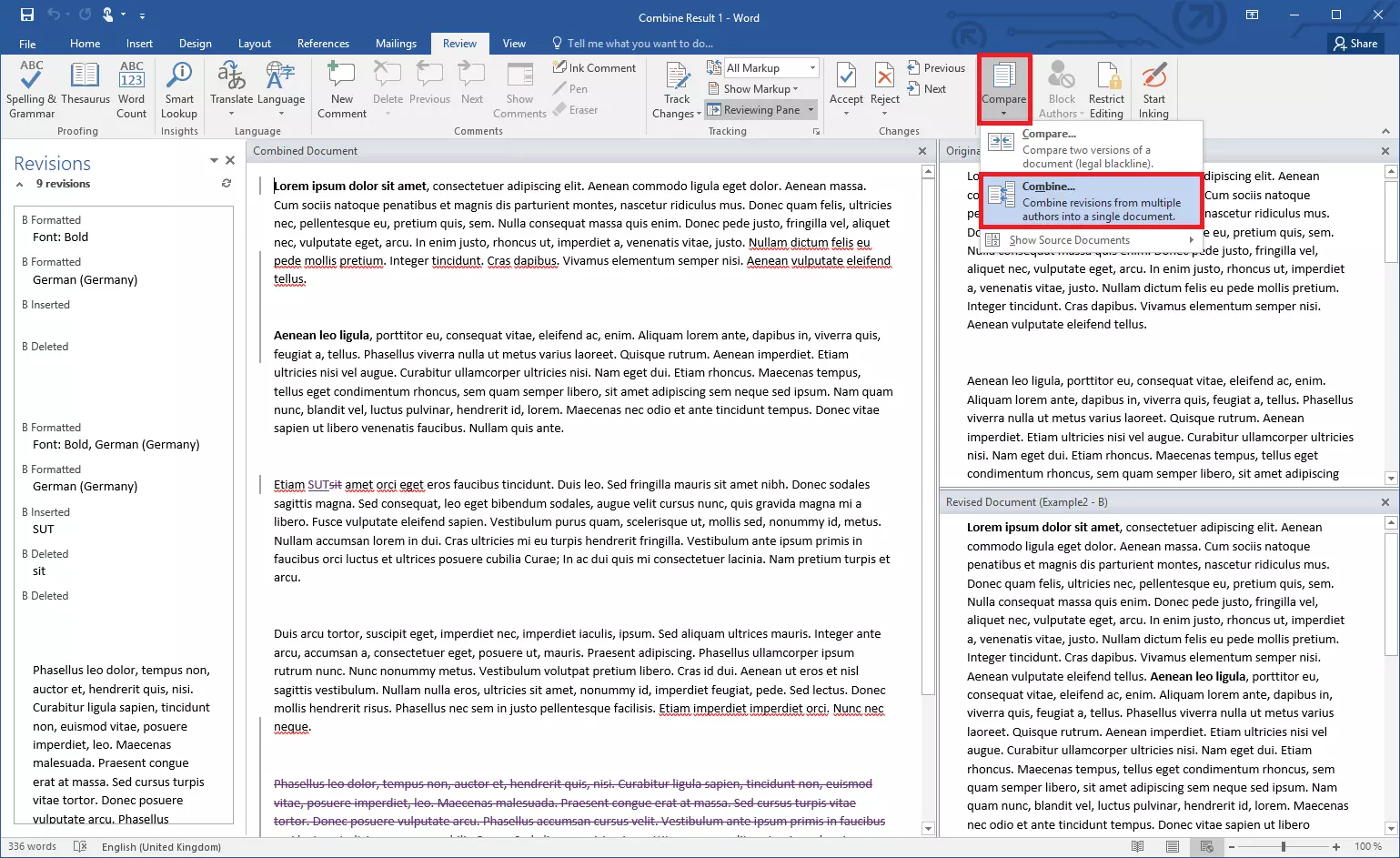Image resolution: width=1400 pixels, height=858 pixels.
Task: Open the Design tab
Action: point(195,44)
